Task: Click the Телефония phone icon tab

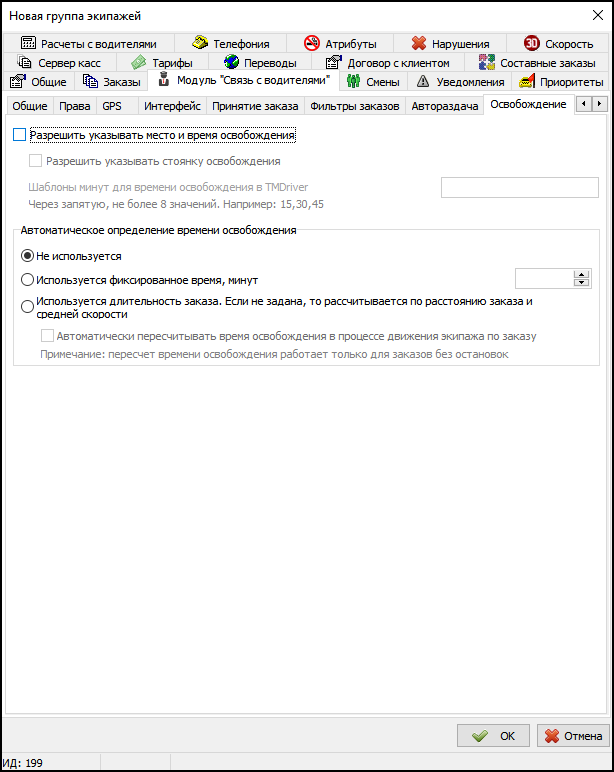Action: click(x=200, y=44)
